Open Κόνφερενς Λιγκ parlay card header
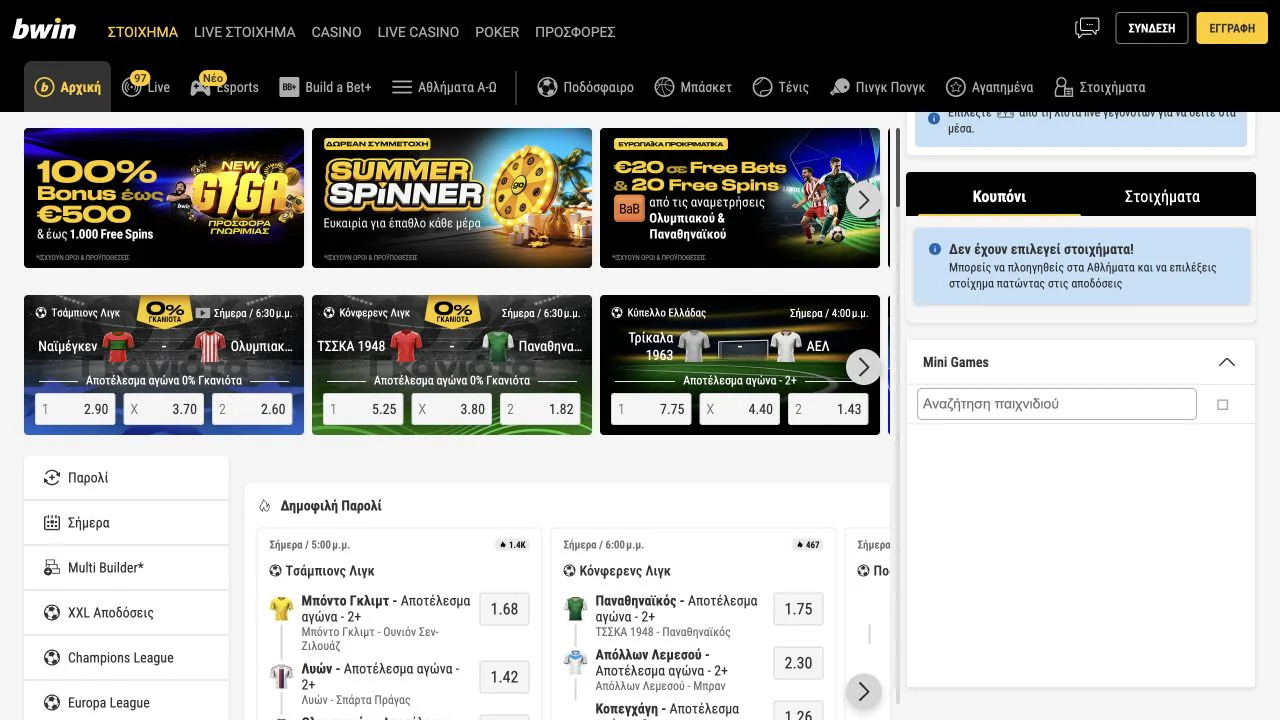 617,571
